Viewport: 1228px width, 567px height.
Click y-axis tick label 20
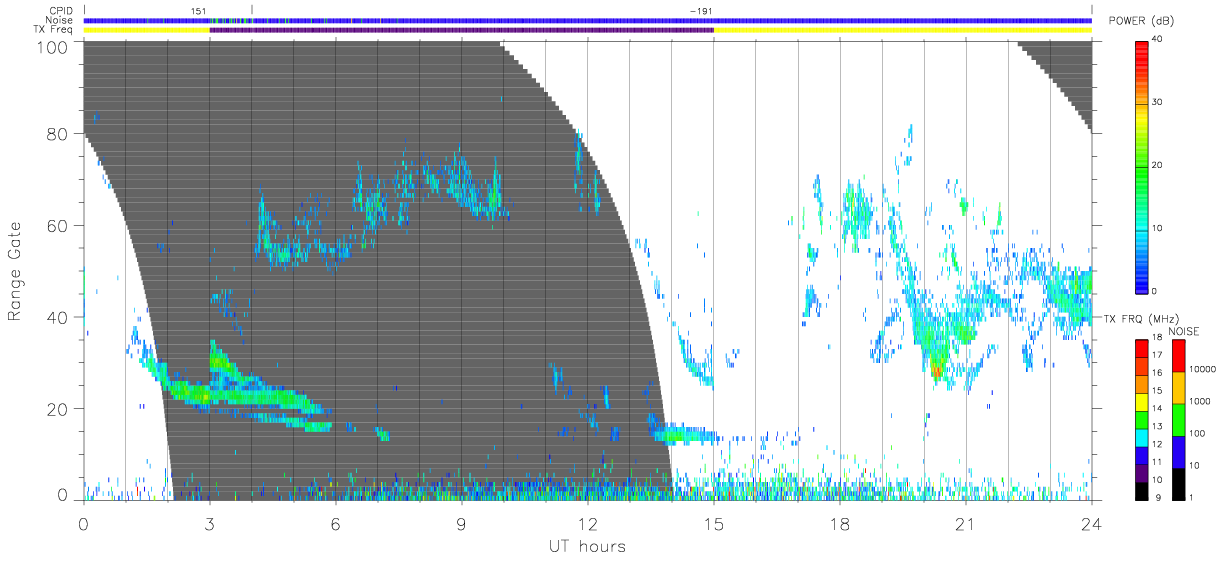point(58,408)
